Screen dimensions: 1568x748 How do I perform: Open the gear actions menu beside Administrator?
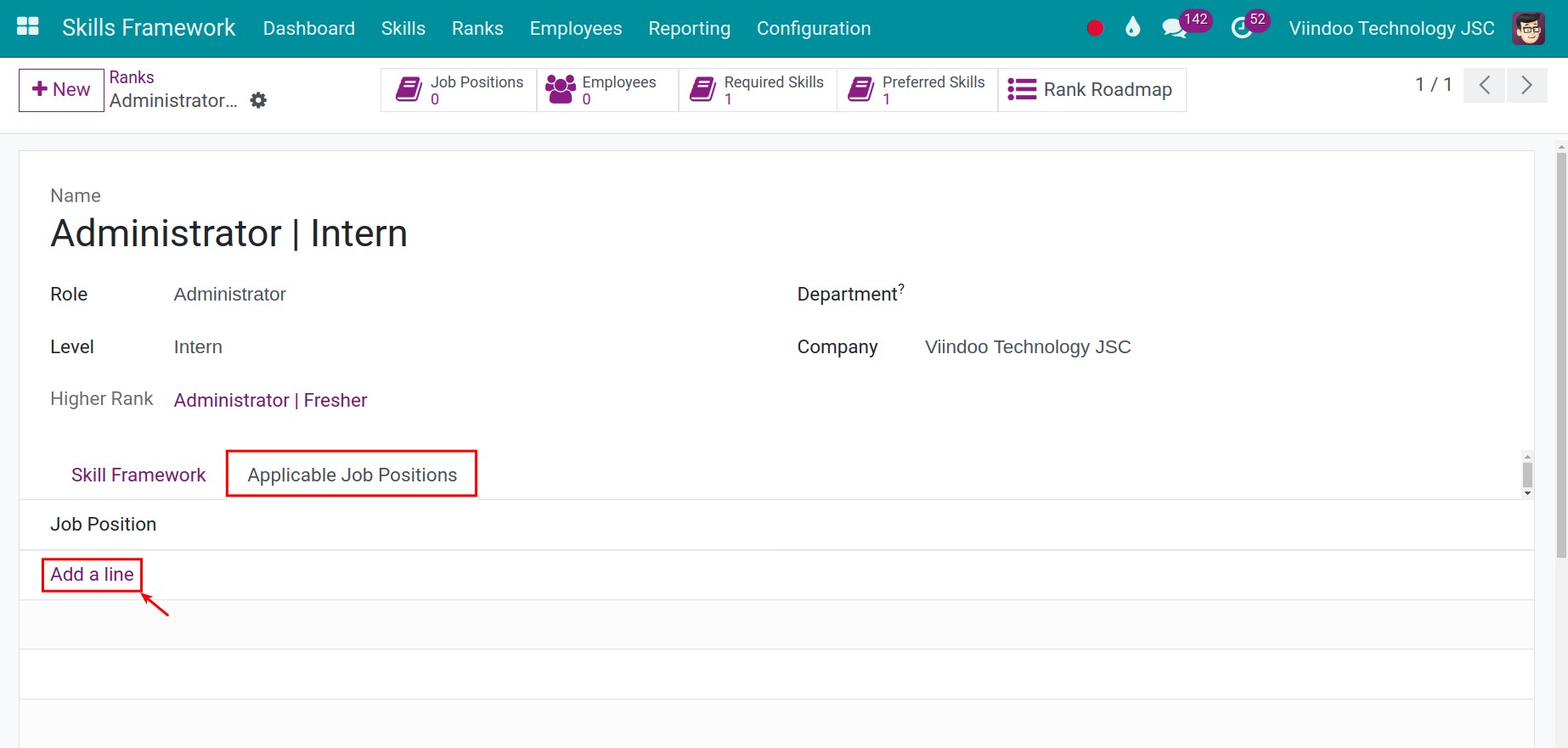[259, 100]
